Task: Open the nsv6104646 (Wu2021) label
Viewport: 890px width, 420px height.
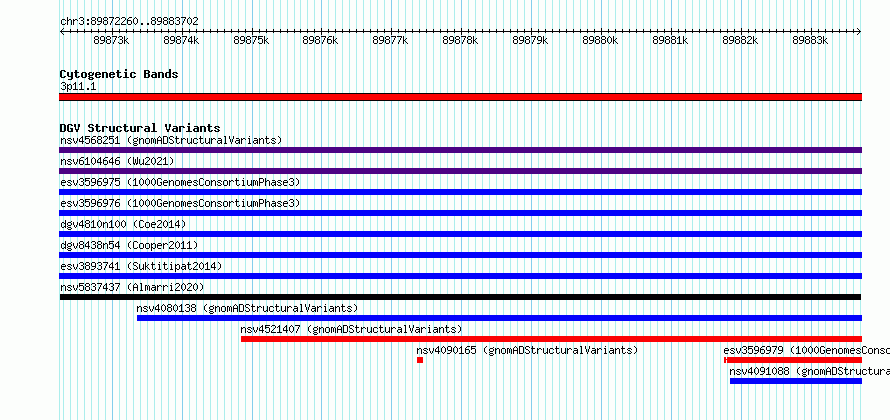Action: click(x=117, y=161)
